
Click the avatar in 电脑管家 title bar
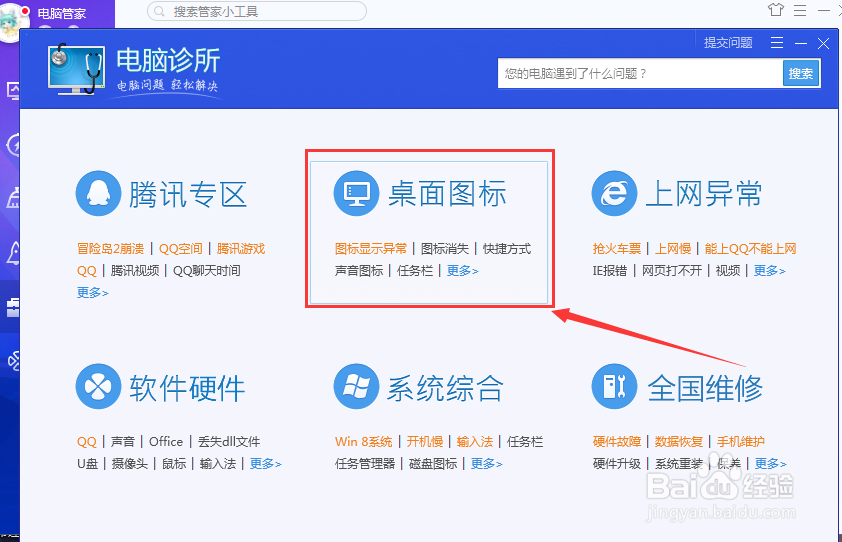(13, 21)
